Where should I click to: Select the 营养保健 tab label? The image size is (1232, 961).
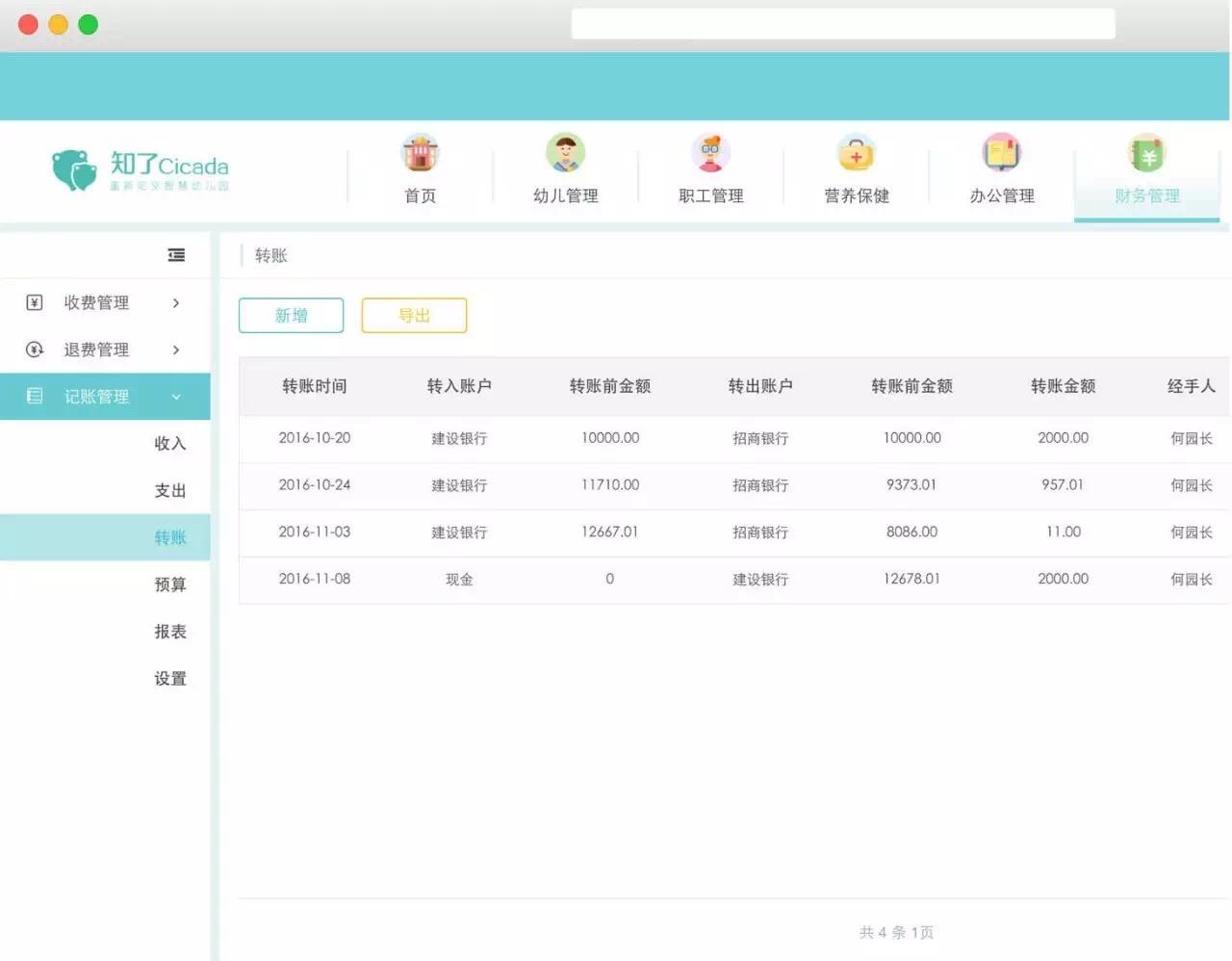pos(857,195)
